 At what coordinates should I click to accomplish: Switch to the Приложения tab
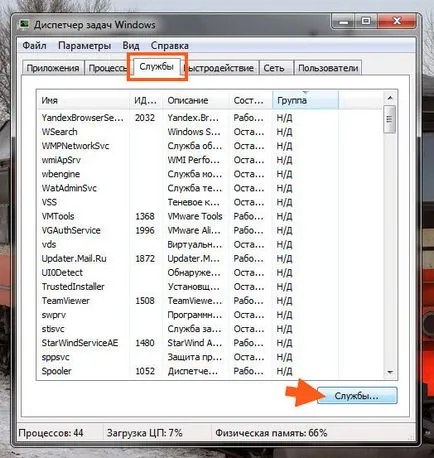pos(53,68)
